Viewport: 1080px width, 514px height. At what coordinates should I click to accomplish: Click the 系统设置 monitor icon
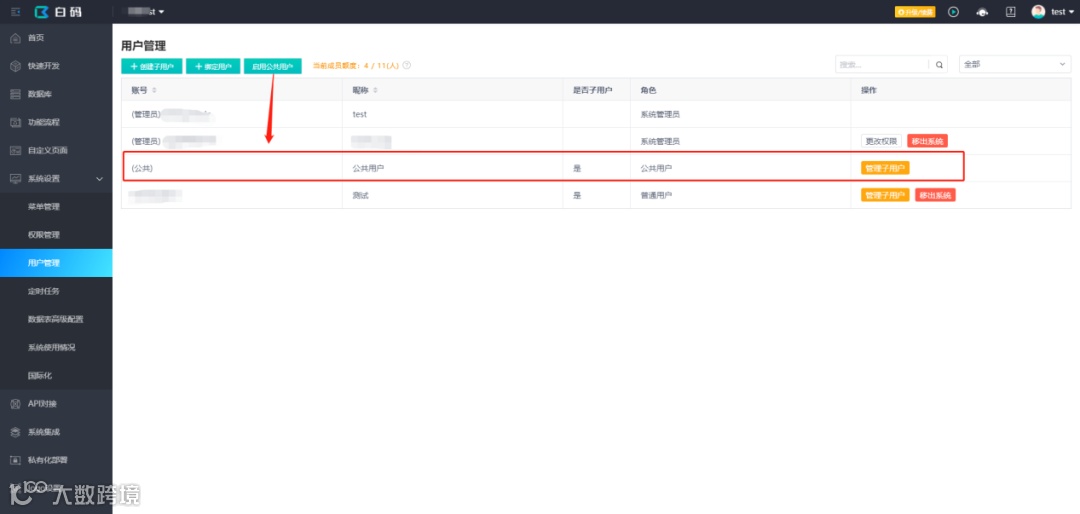tap(16, 178)
